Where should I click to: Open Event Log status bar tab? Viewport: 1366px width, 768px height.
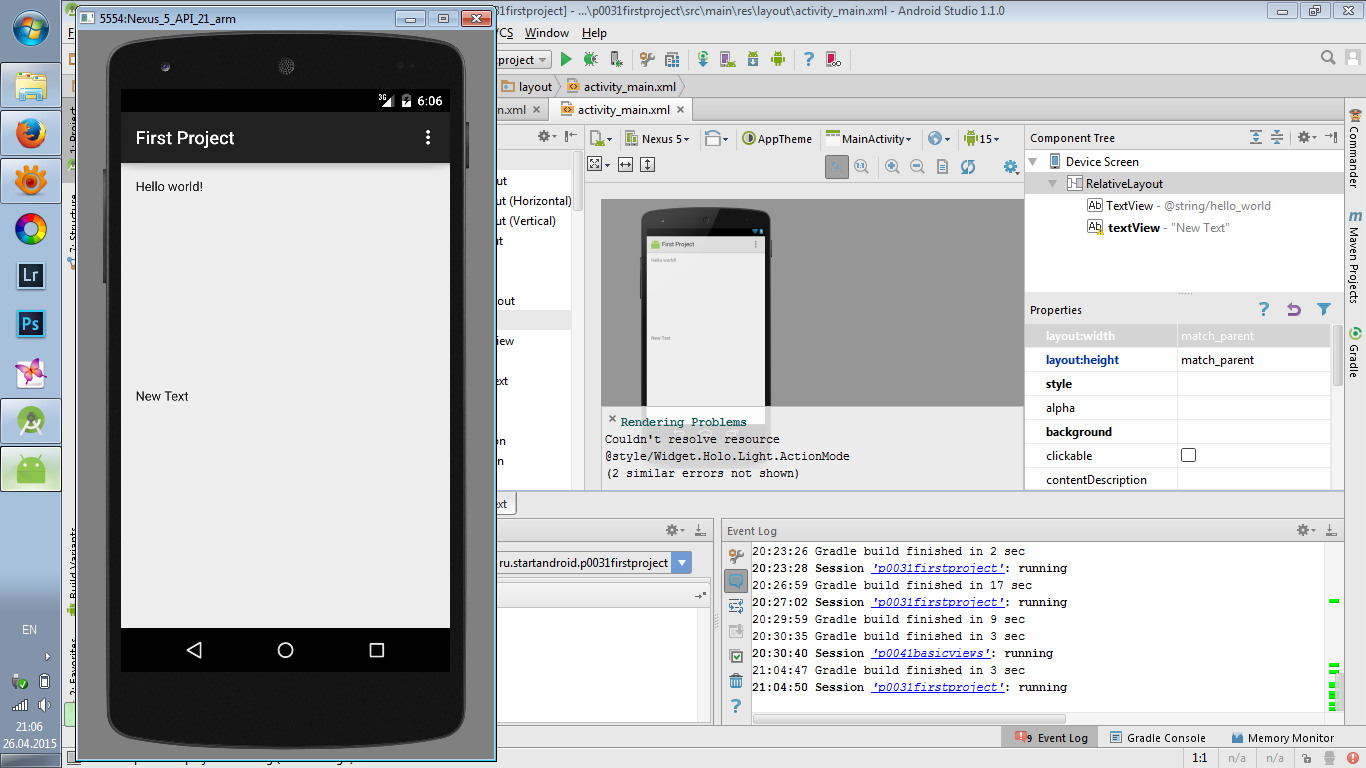click(1051, 738)
